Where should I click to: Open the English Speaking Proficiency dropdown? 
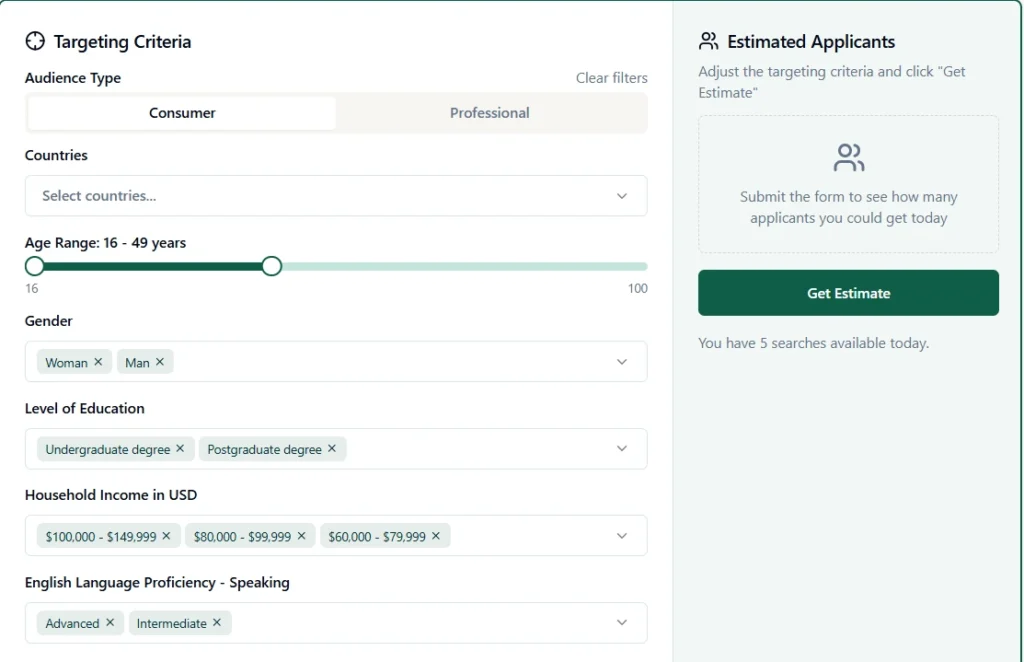(621, 622)
